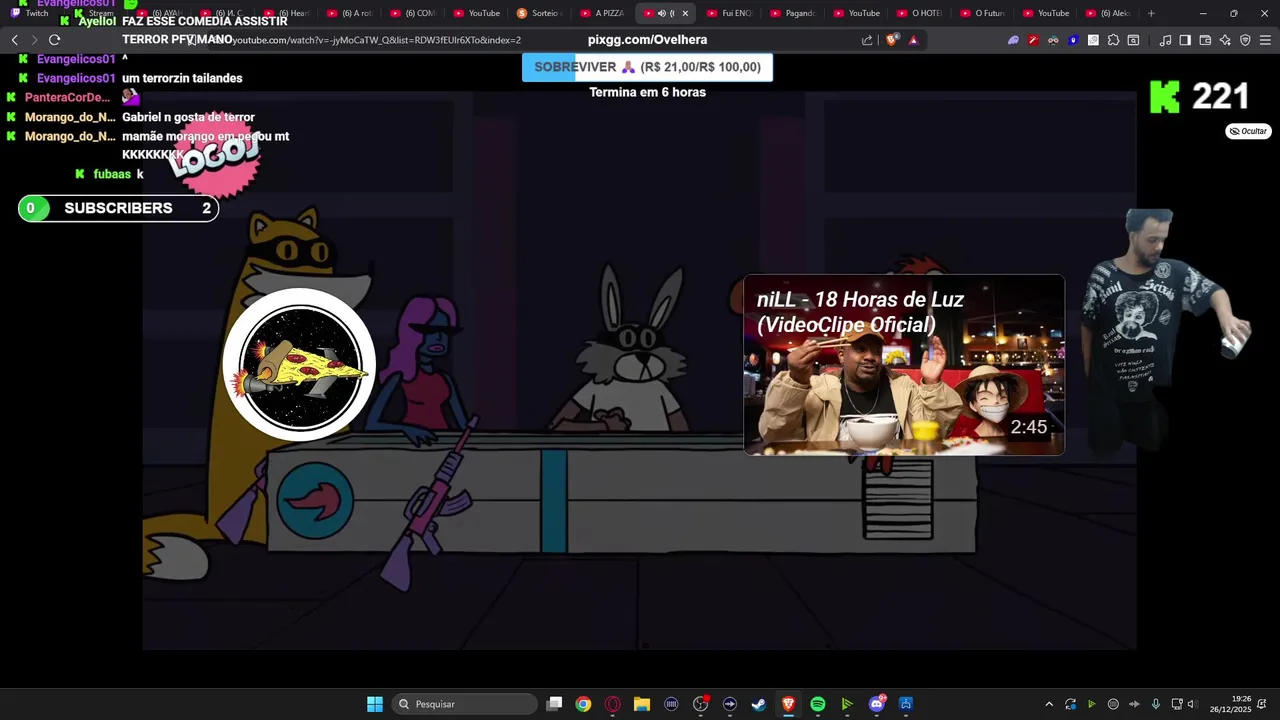Open Brave Shields lion icon
This screenshot has width=1280, height=720.
(891, 40)
